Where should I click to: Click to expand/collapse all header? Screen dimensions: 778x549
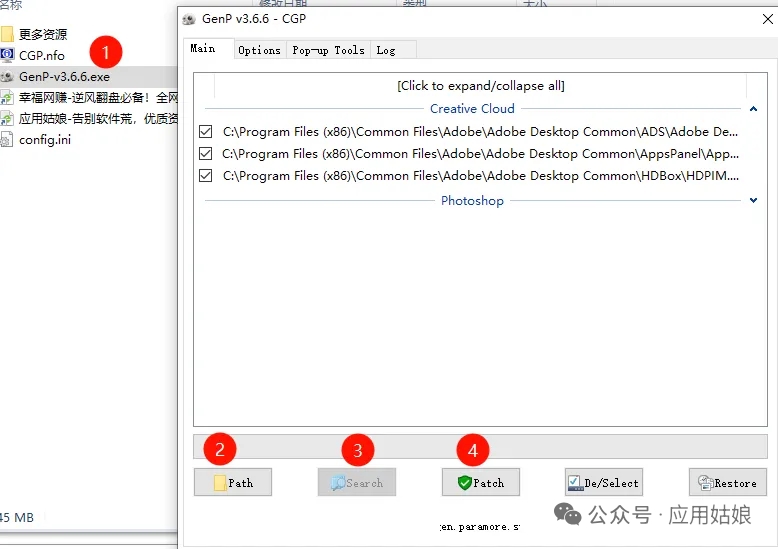pos(480,86)
